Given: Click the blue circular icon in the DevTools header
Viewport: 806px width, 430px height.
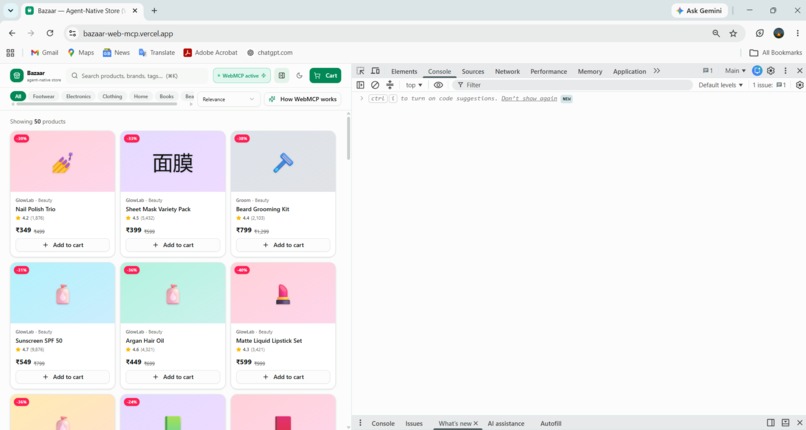Looking at the screenshot, I should click(x=757, y=71).
